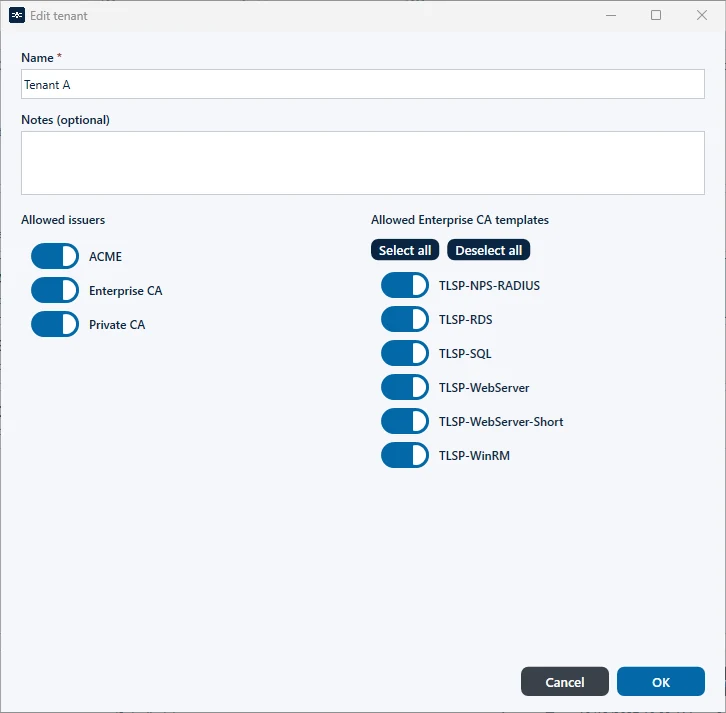Focus the Name input field
This screenshot has width=726, height=713.
pyautogui.click(x=363, y=84)
